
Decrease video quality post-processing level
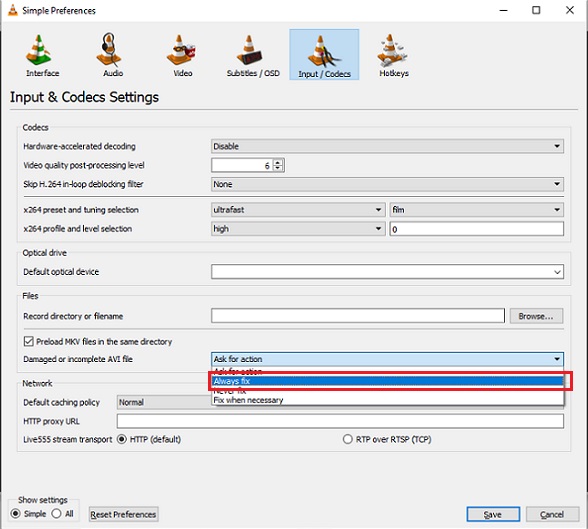[x=278, y=168]
